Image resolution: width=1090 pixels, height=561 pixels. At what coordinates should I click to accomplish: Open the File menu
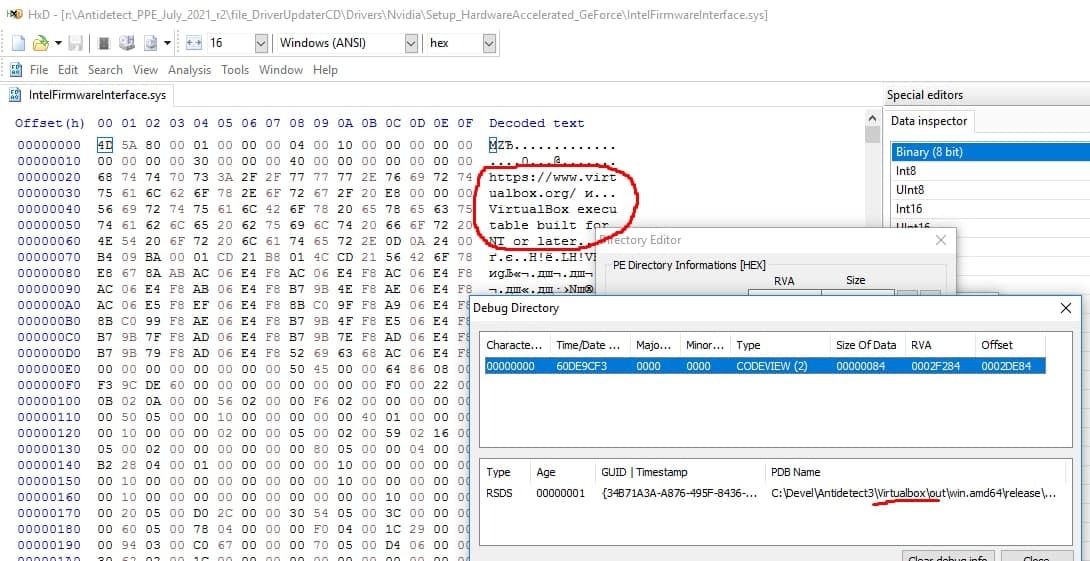[39, 70]
